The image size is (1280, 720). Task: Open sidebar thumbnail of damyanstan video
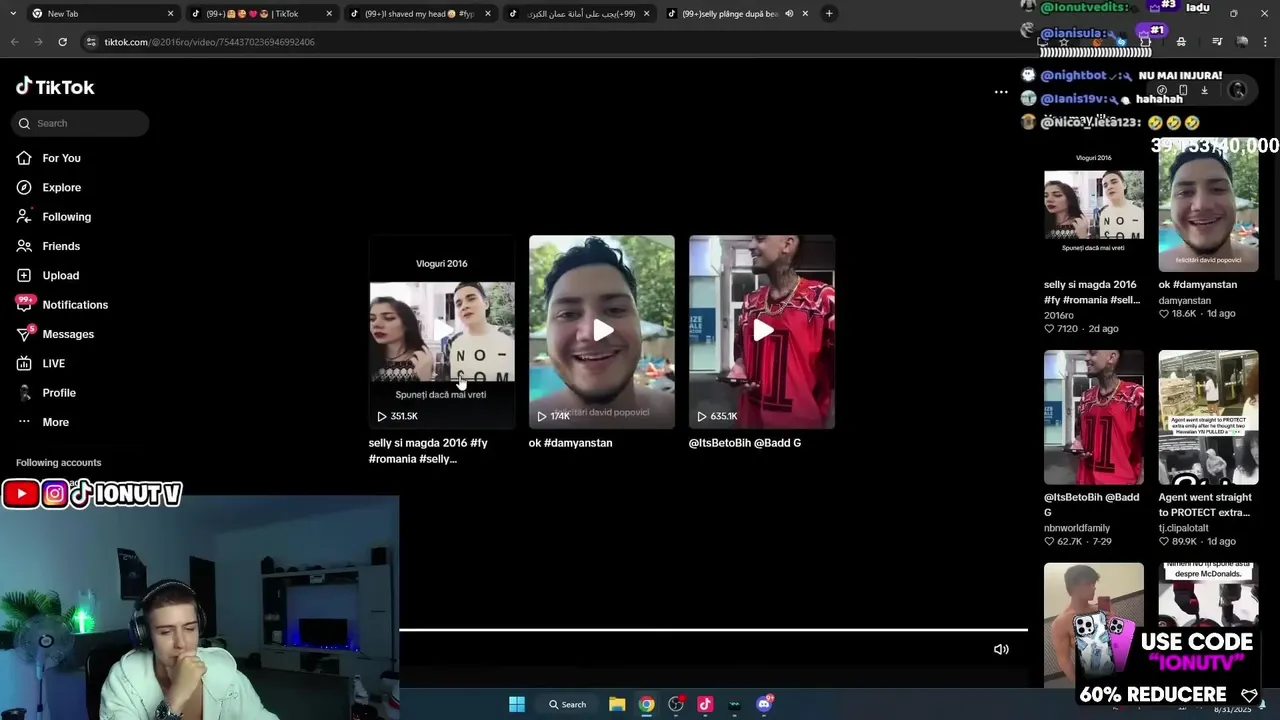(x=1208, y=205)
